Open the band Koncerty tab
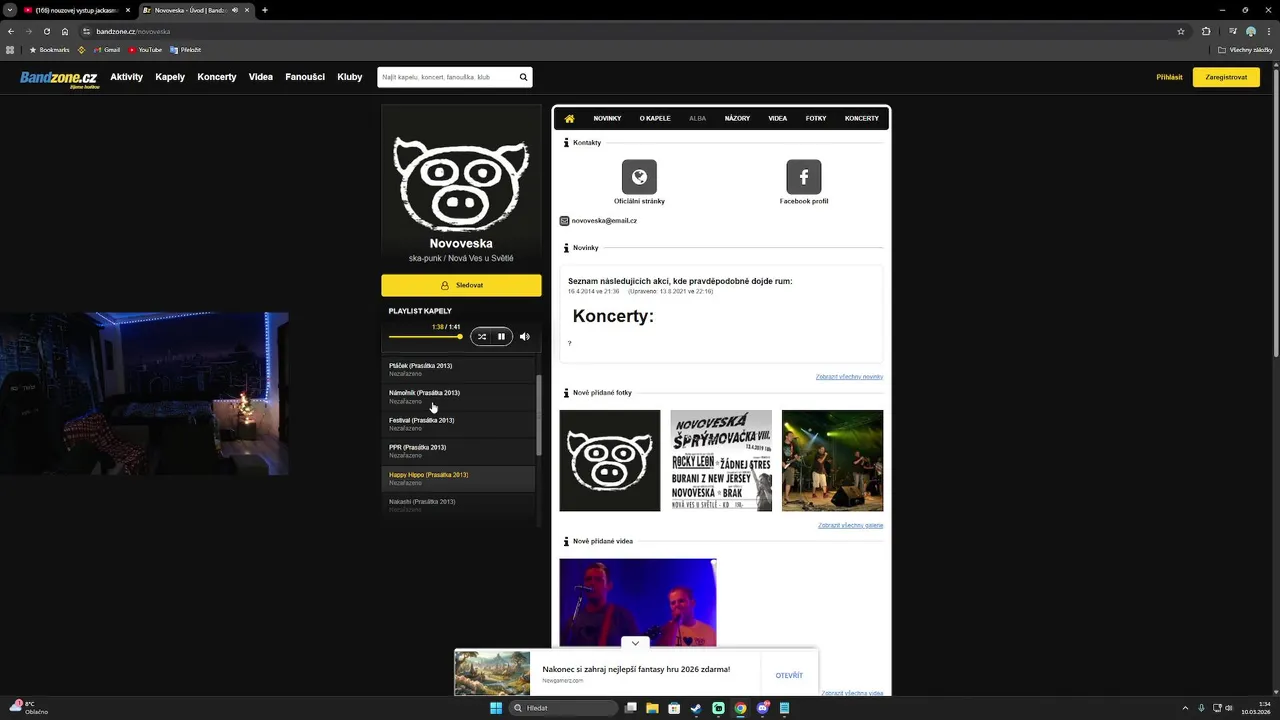This screenshot has width=1280, height=720. coord(862,118)
